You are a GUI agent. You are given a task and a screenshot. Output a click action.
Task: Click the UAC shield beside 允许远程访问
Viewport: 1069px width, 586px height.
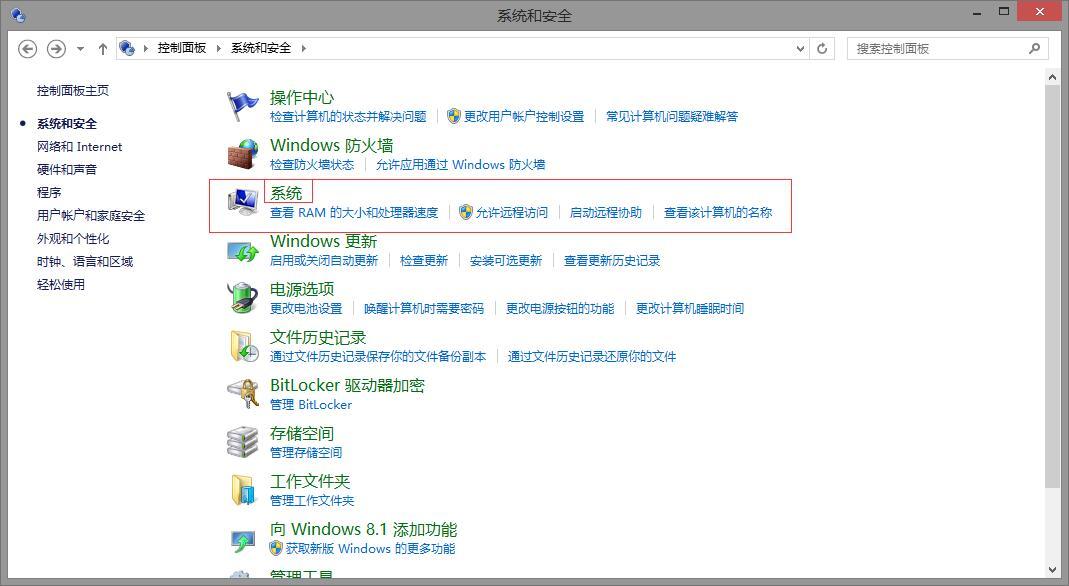pos(464,211)
